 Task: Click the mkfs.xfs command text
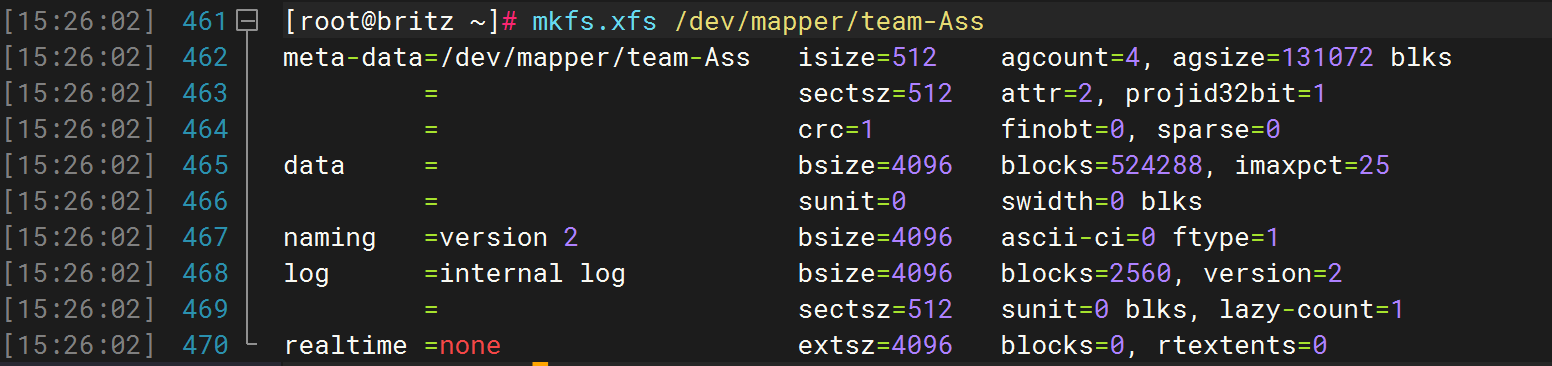coord(594,21)
